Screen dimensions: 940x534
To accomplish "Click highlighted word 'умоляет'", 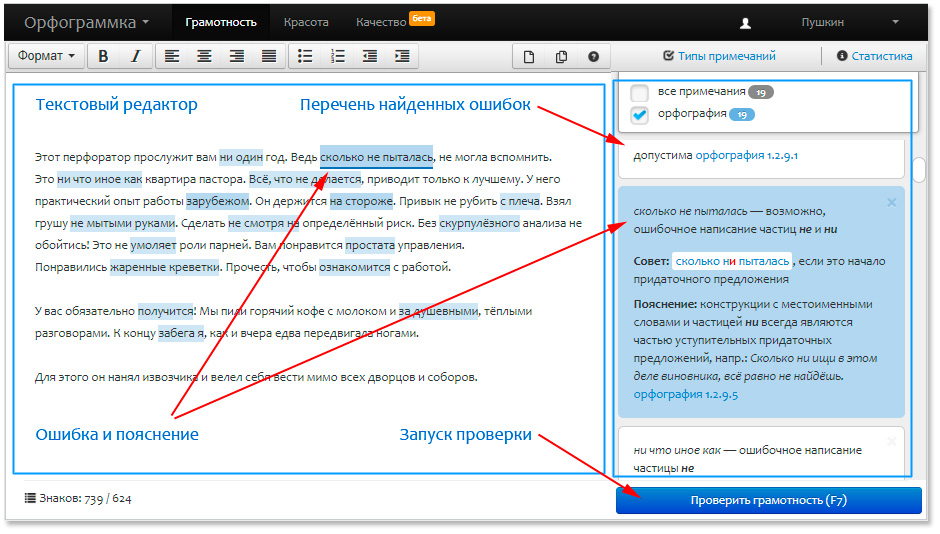I will 153,245.
